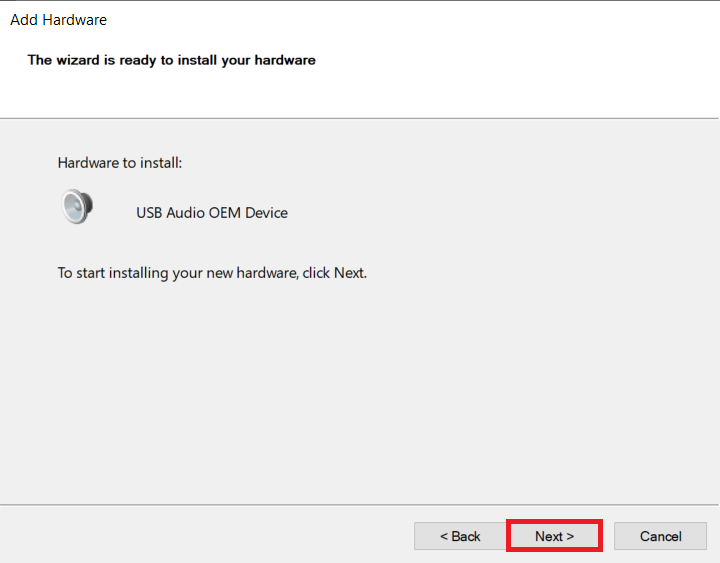The width and height of the screenshot is (720, 563).
Task: Click the empty gray area below the instruction text
Action: 360,390
